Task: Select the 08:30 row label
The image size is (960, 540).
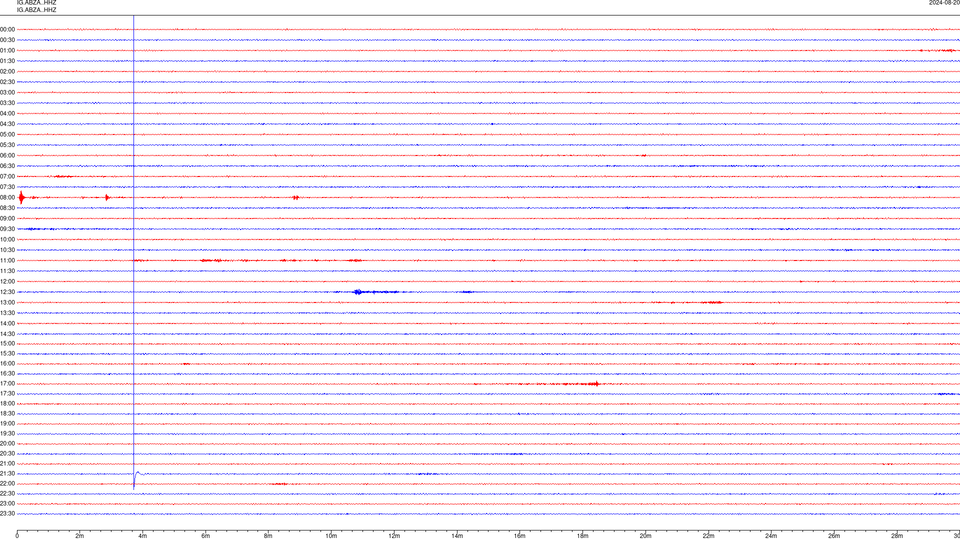Action: coord(7,208)
